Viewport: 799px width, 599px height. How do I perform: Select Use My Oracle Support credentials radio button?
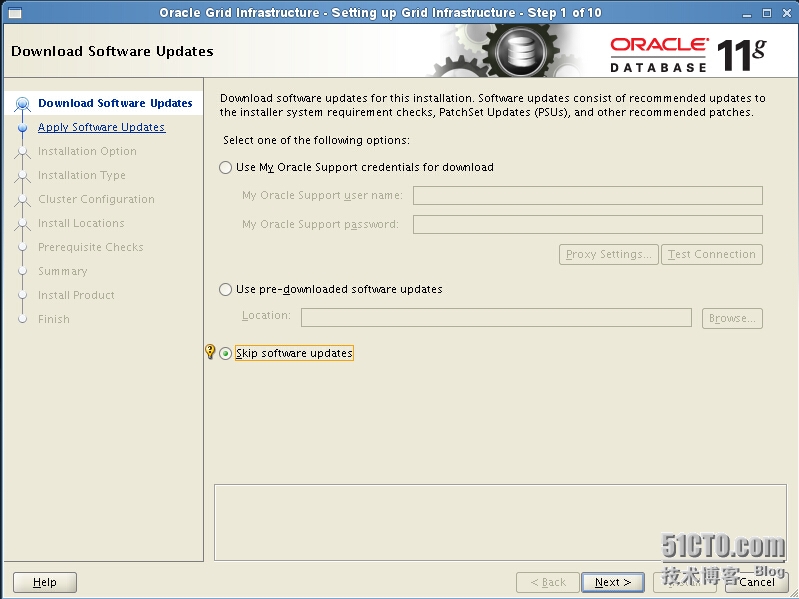pos(225,168)
